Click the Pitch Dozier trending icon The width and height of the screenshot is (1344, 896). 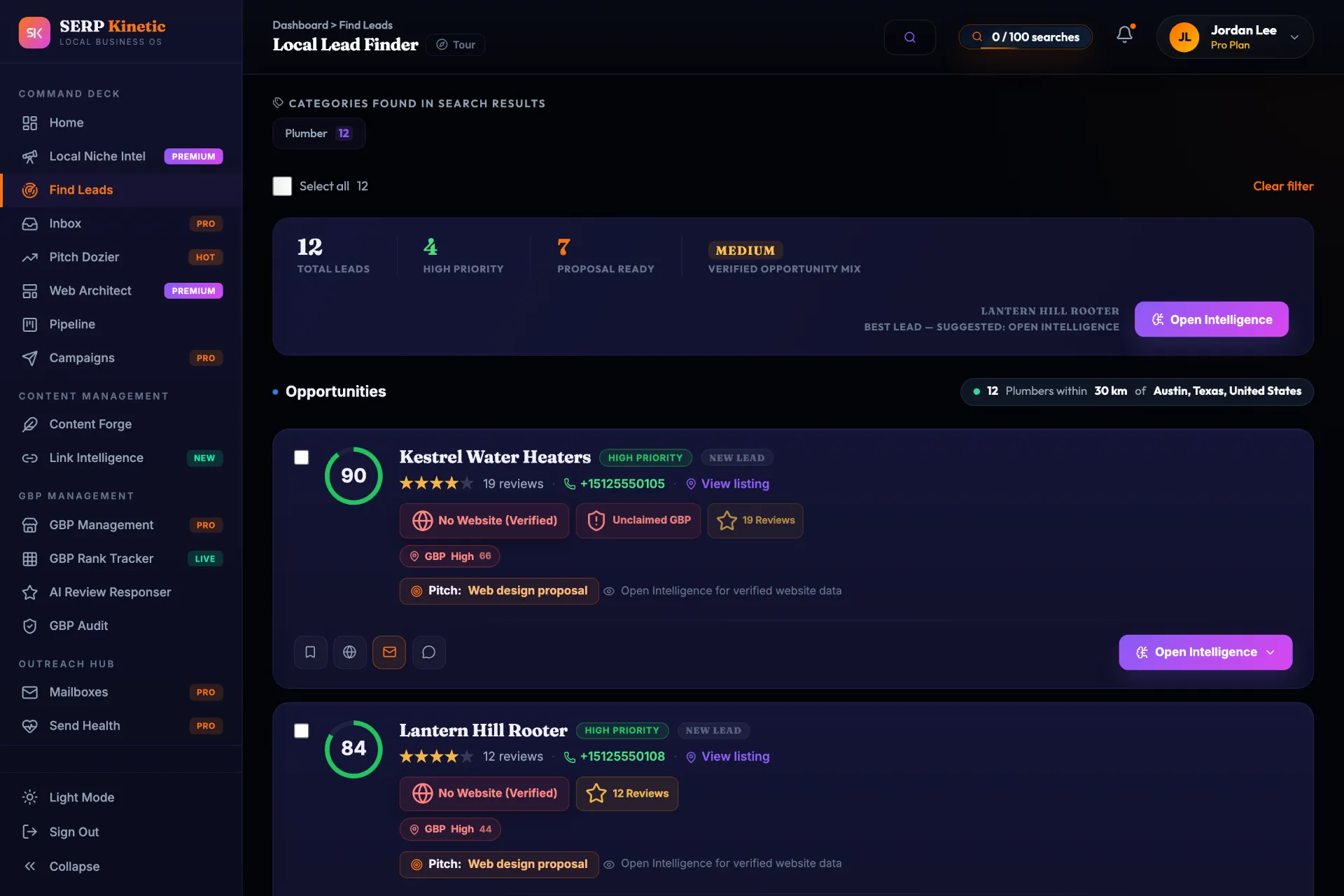29,258
